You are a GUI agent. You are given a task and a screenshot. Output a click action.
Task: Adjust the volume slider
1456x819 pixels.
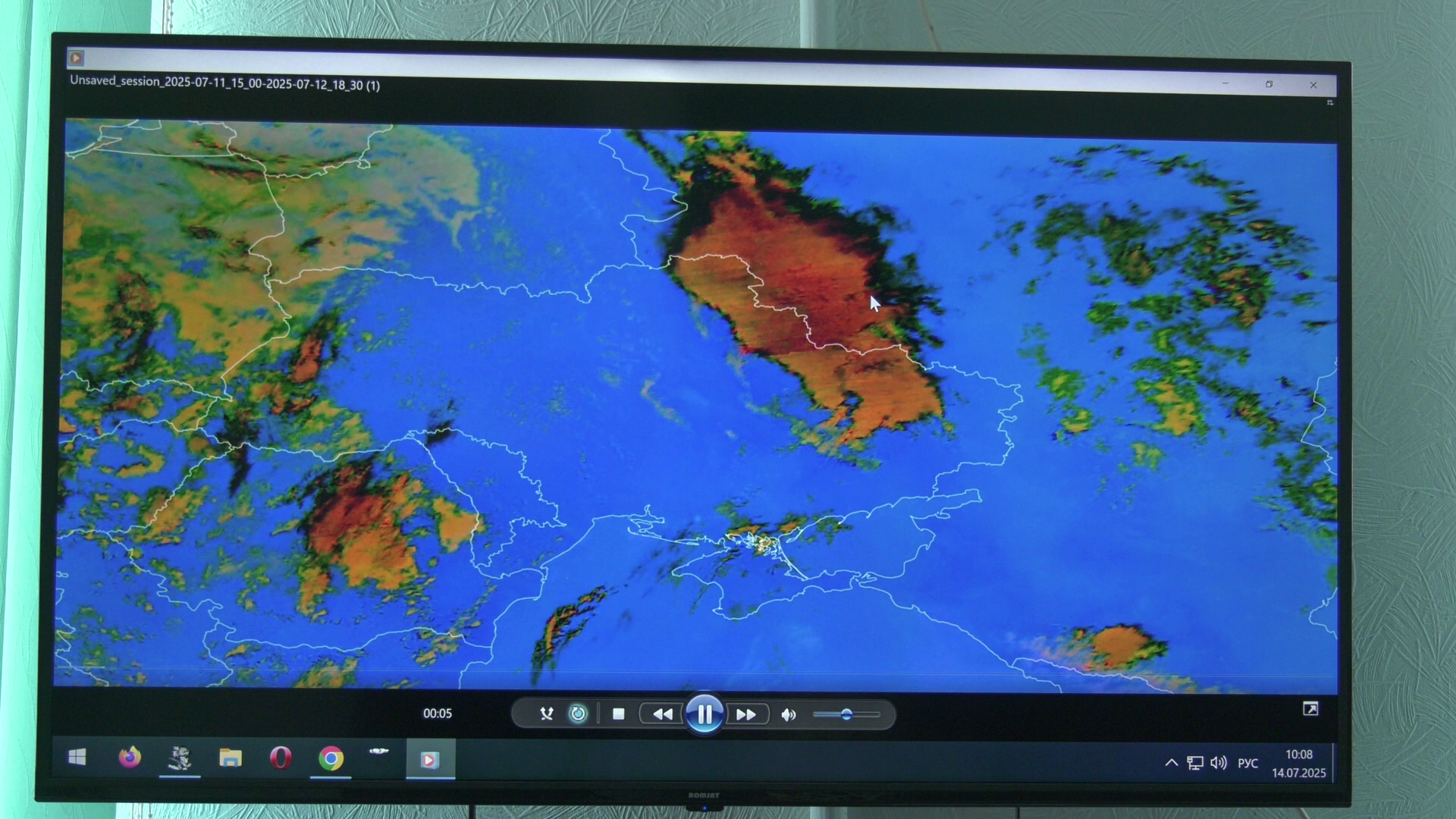click(846, 714)
